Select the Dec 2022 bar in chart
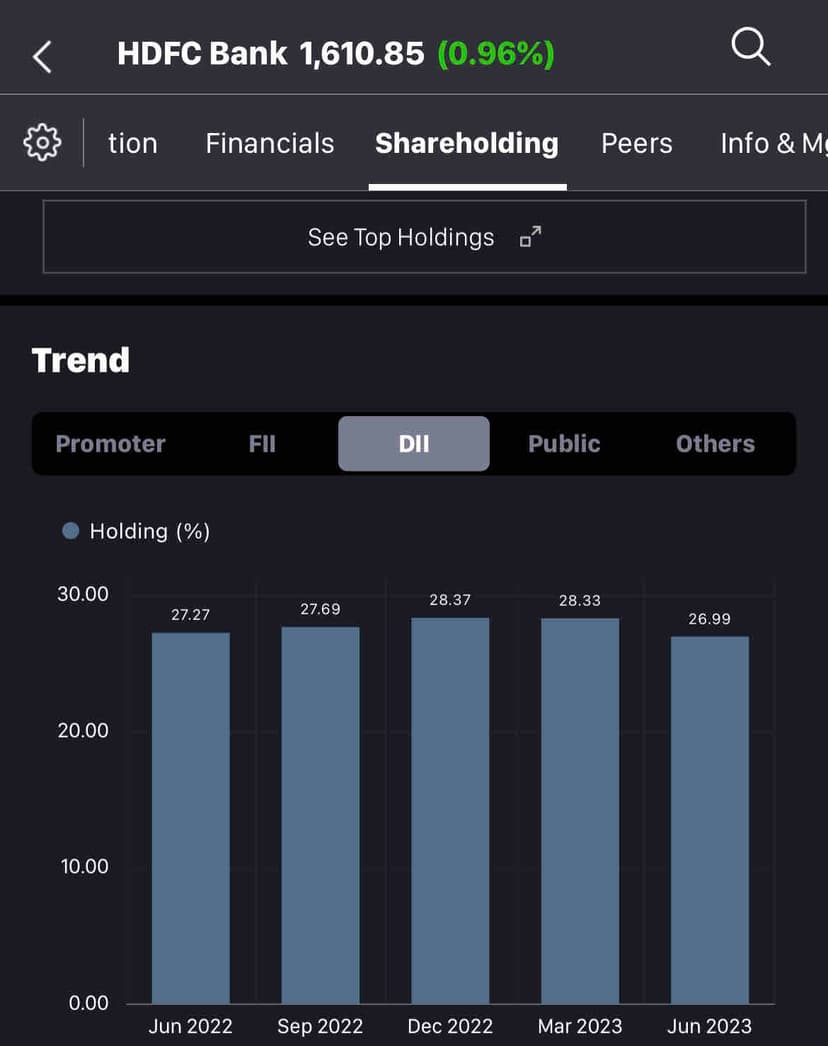 coord(450,810)
